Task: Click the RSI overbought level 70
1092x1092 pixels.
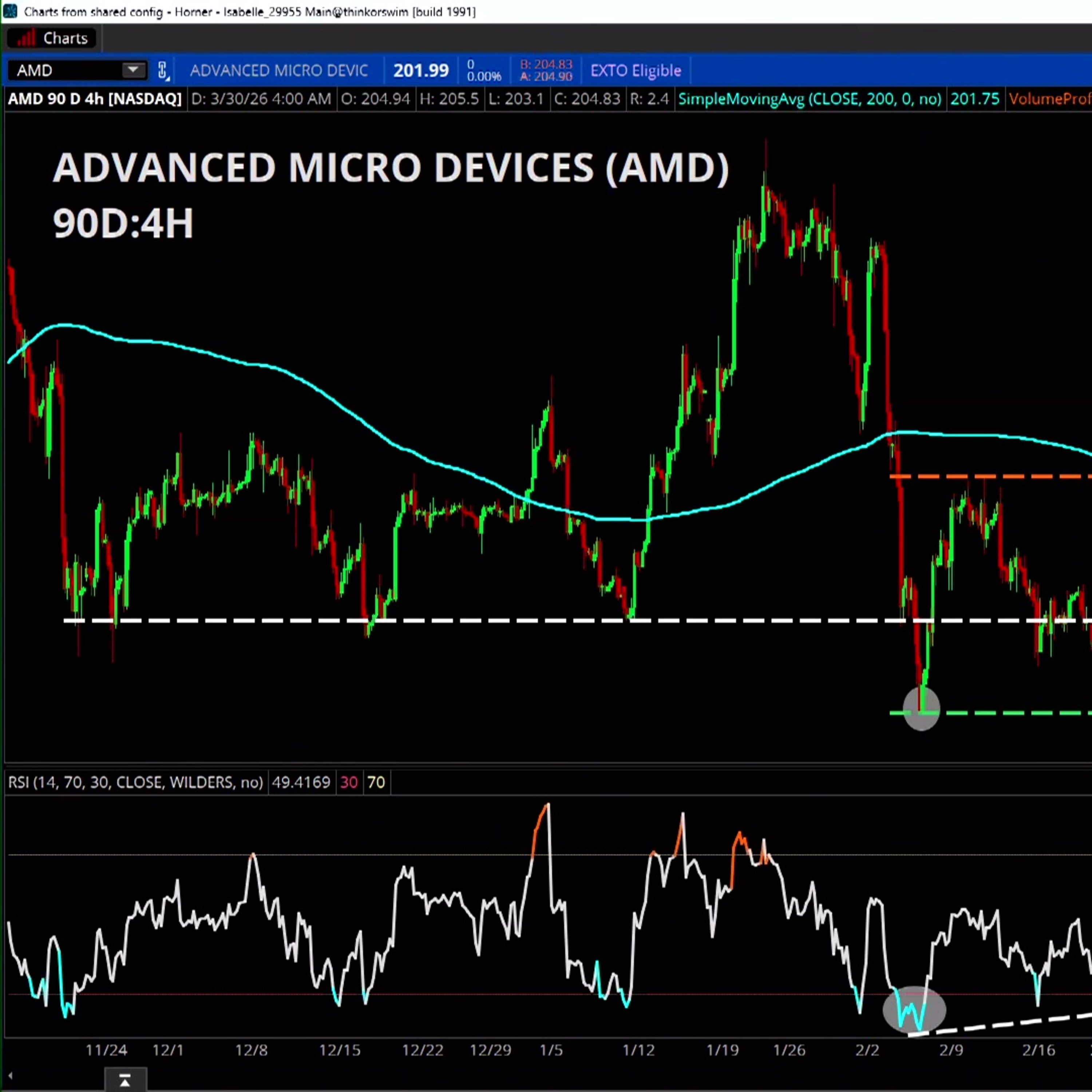Action: pos(376,782)
